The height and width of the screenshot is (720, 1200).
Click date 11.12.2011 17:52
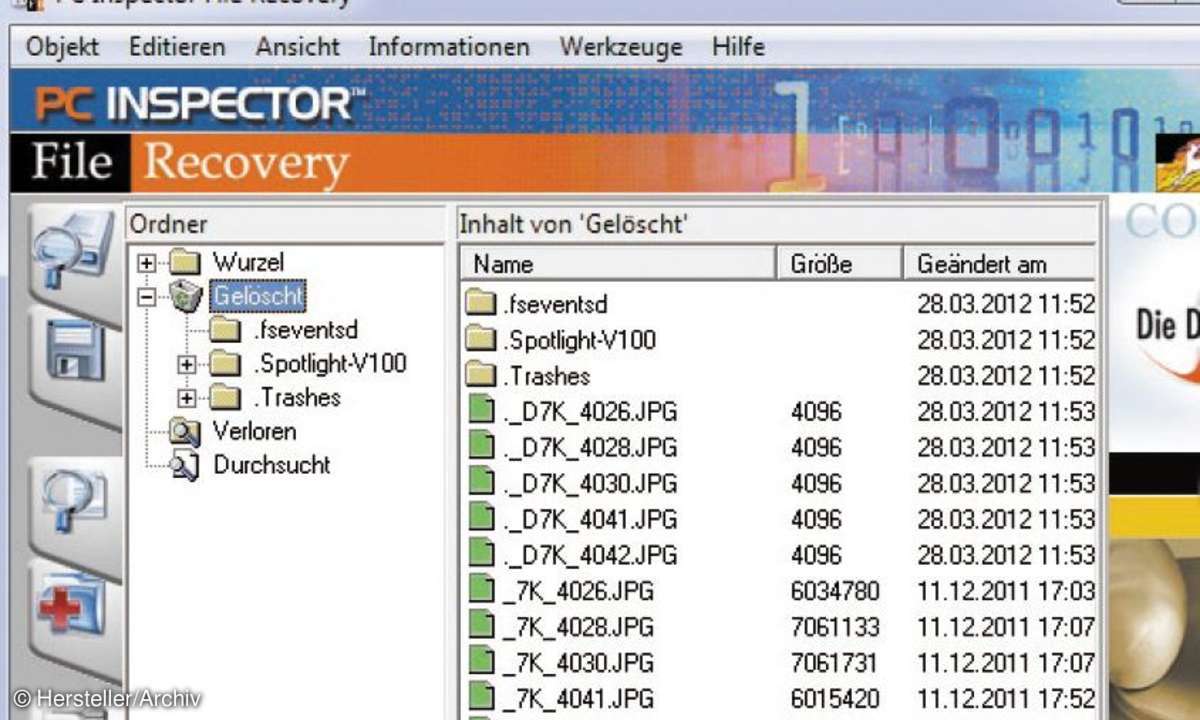[x=1007, y=698]
